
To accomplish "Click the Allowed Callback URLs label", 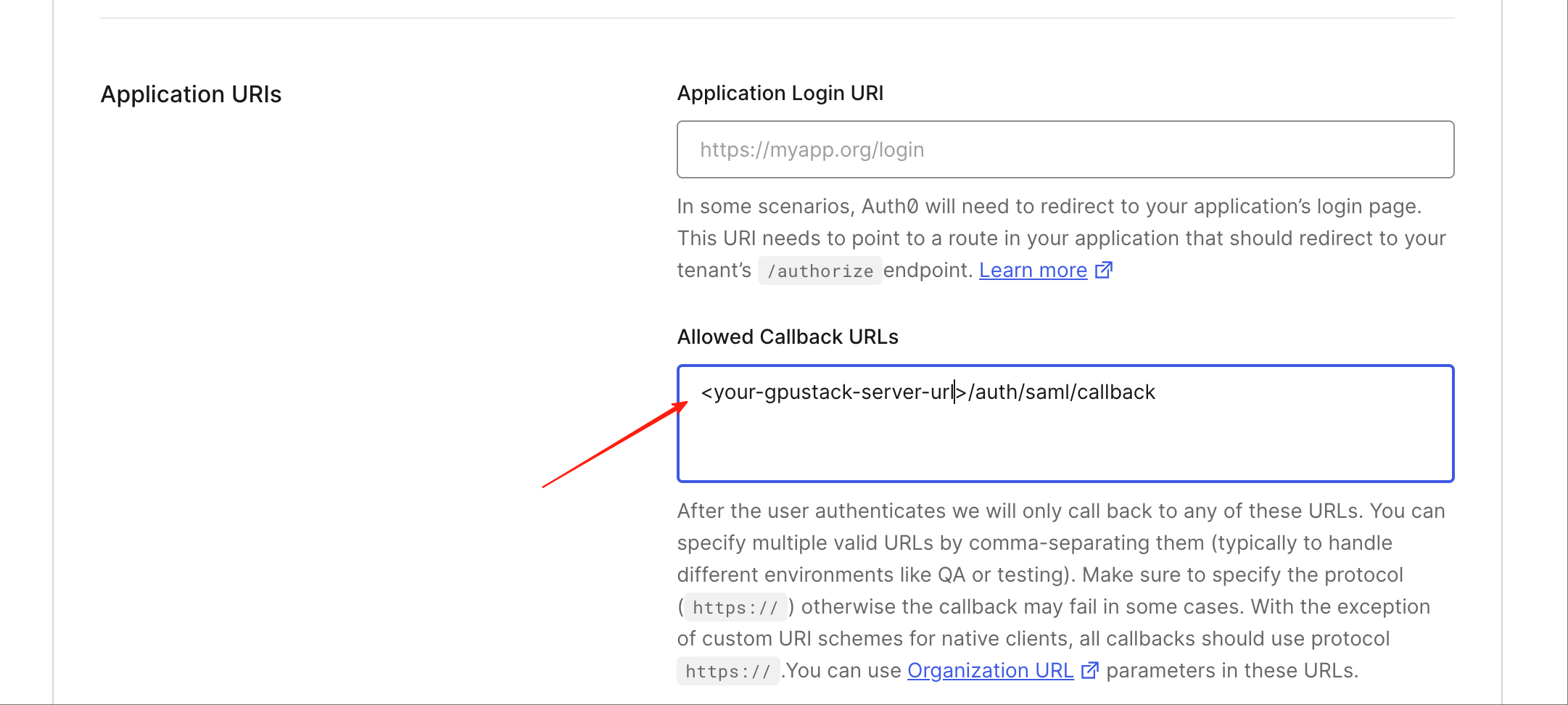I will tap(787, 337).
